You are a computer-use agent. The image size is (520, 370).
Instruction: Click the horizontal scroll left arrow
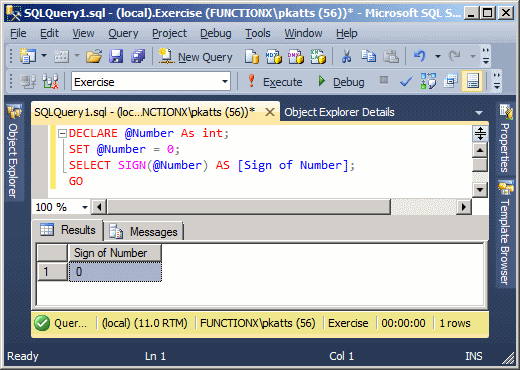coord(99,207)
